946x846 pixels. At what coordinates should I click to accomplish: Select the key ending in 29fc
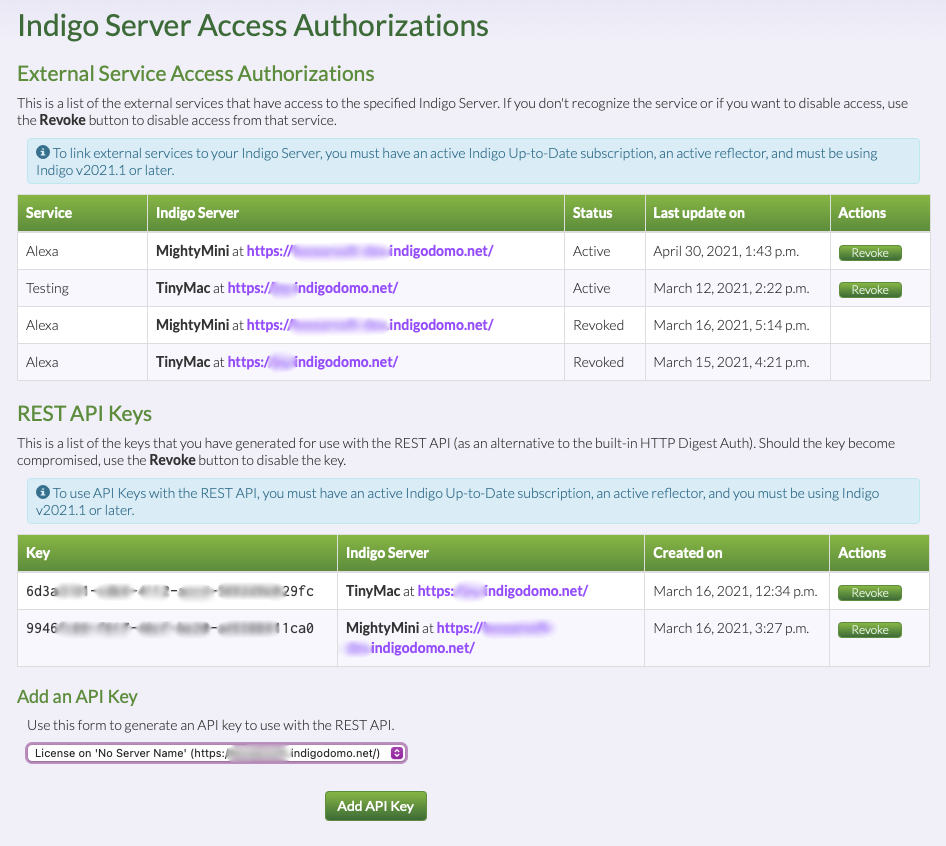pyautogui.click(x=170, y=591)
